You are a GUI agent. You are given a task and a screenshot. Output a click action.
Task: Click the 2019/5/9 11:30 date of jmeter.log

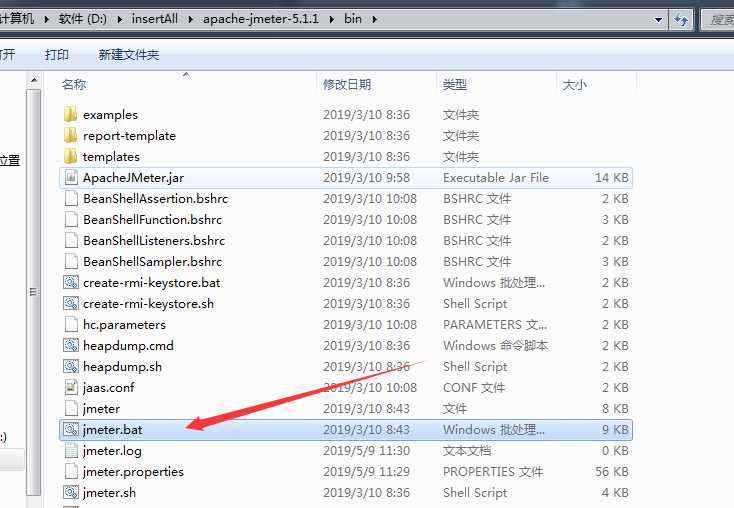pyautogui.click(x=367, y=451)
